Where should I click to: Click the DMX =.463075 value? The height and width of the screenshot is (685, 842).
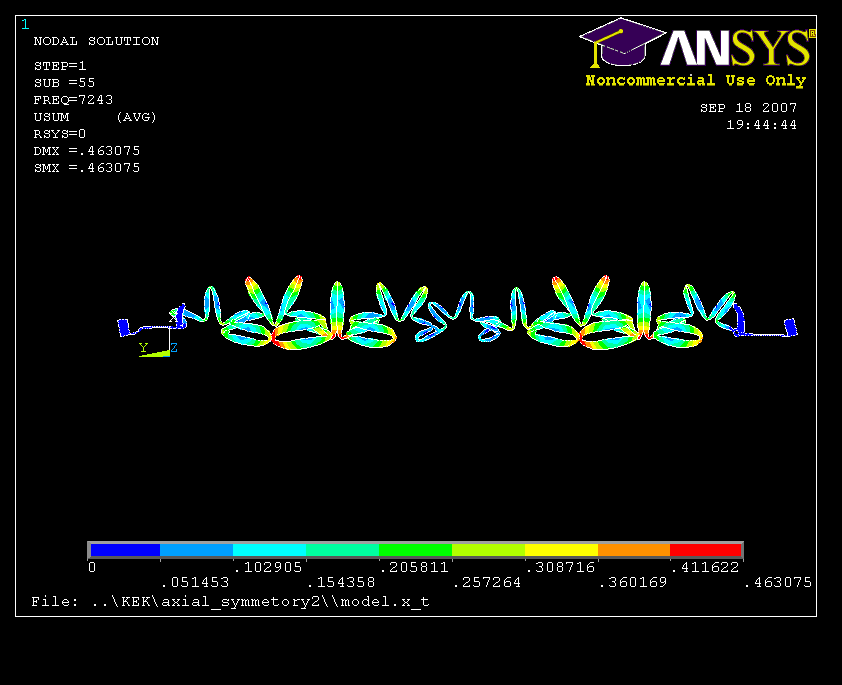86,151
